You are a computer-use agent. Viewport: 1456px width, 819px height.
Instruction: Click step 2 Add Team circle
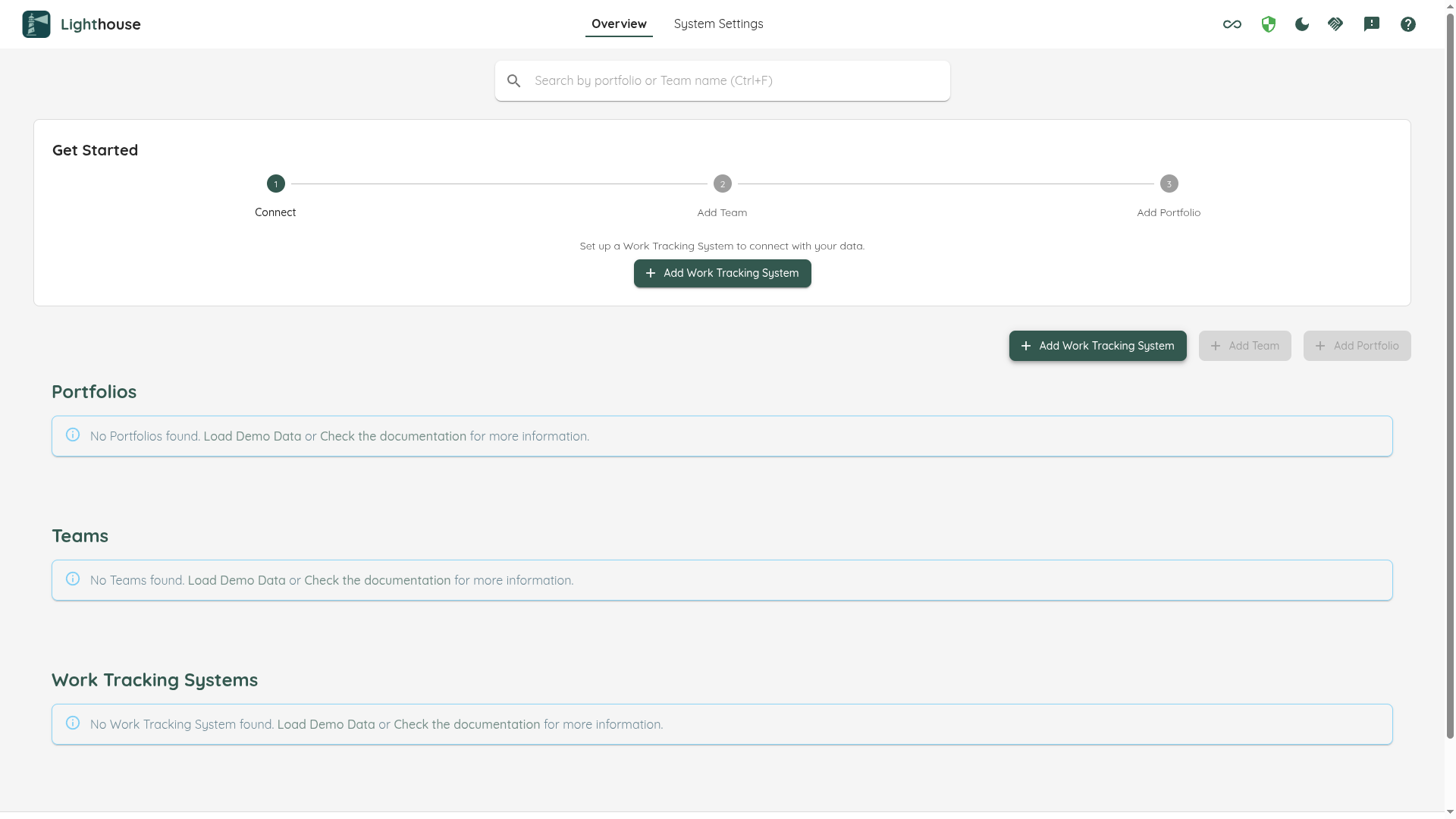click(721, 184)
